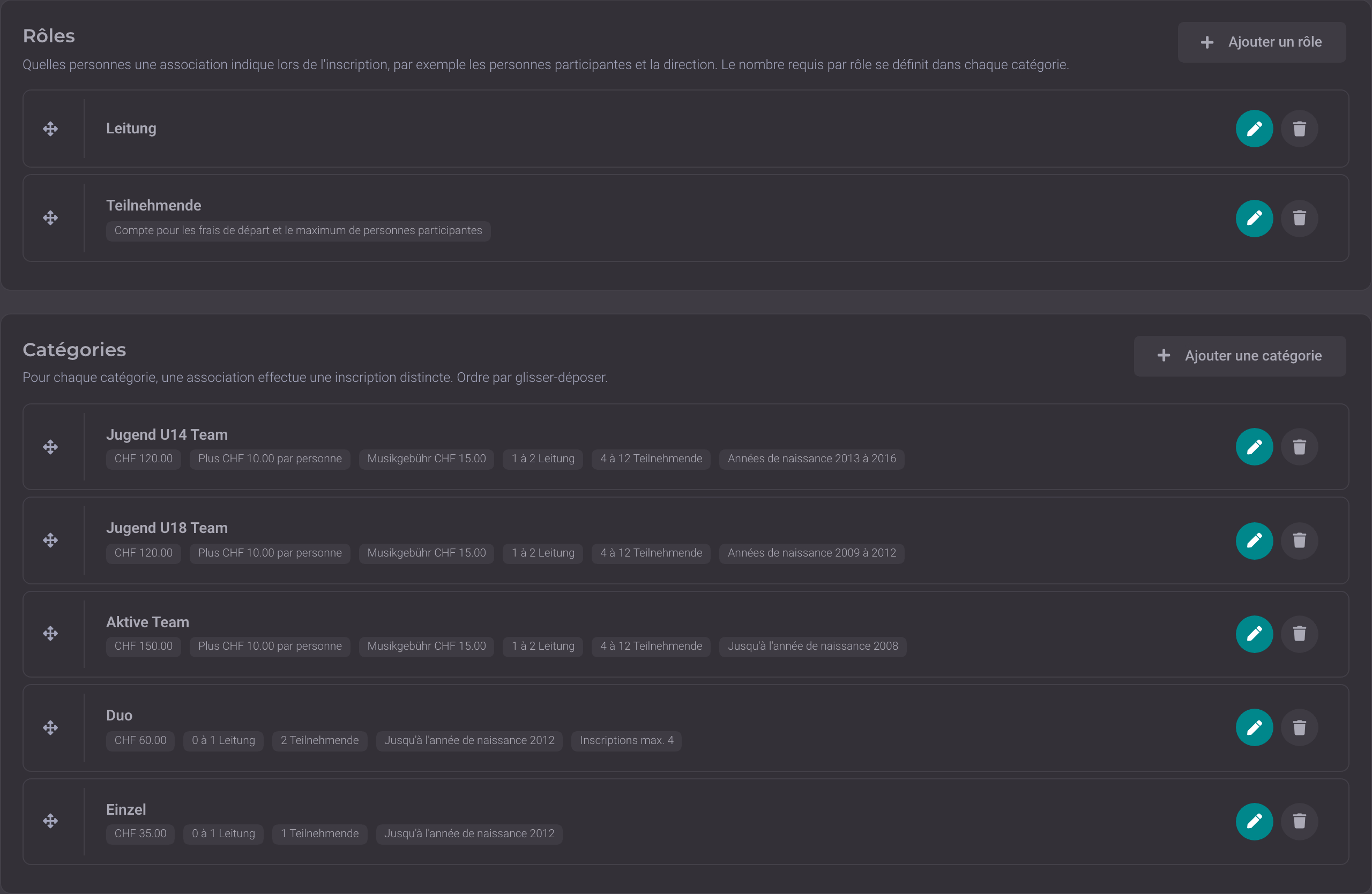Delete the Jugend U18 Team category
The height and width of the screenshot is (894, 1372).
(1299, 540)
